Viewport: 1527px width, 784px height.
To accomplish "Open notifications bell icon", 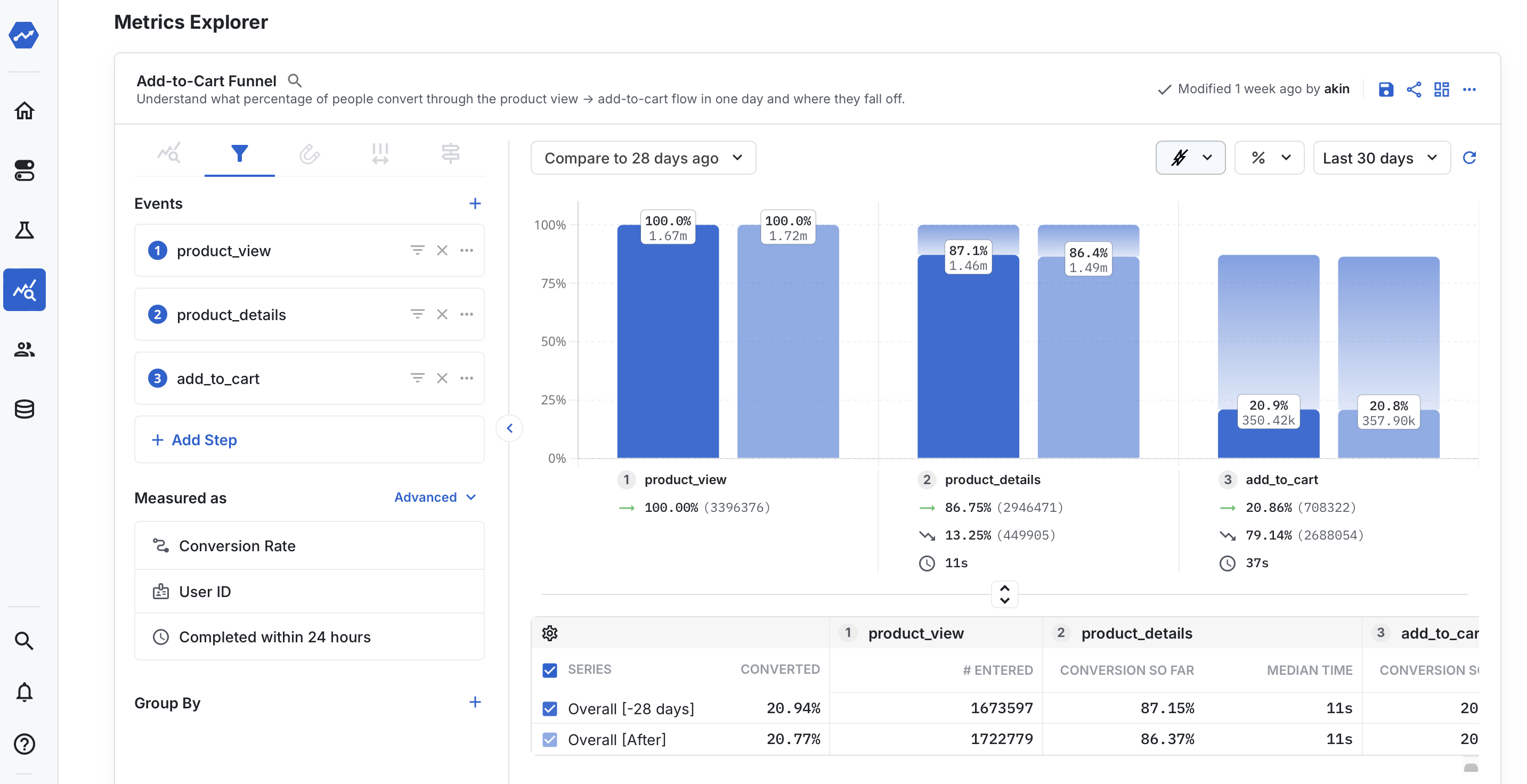I will pyautogui.click(x=25, y=692).
